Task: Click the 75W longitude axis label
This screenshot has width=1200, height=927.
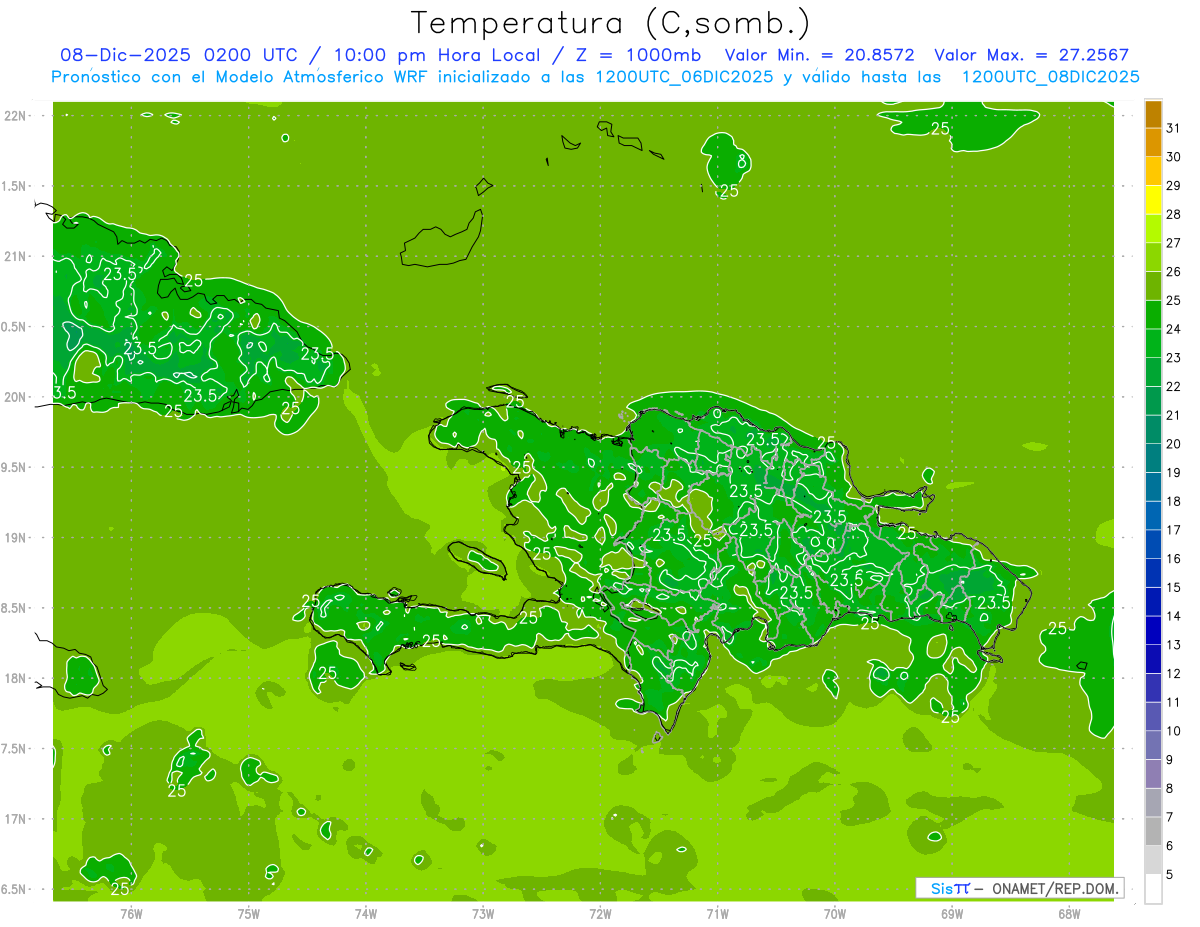Action: (249, 913)
